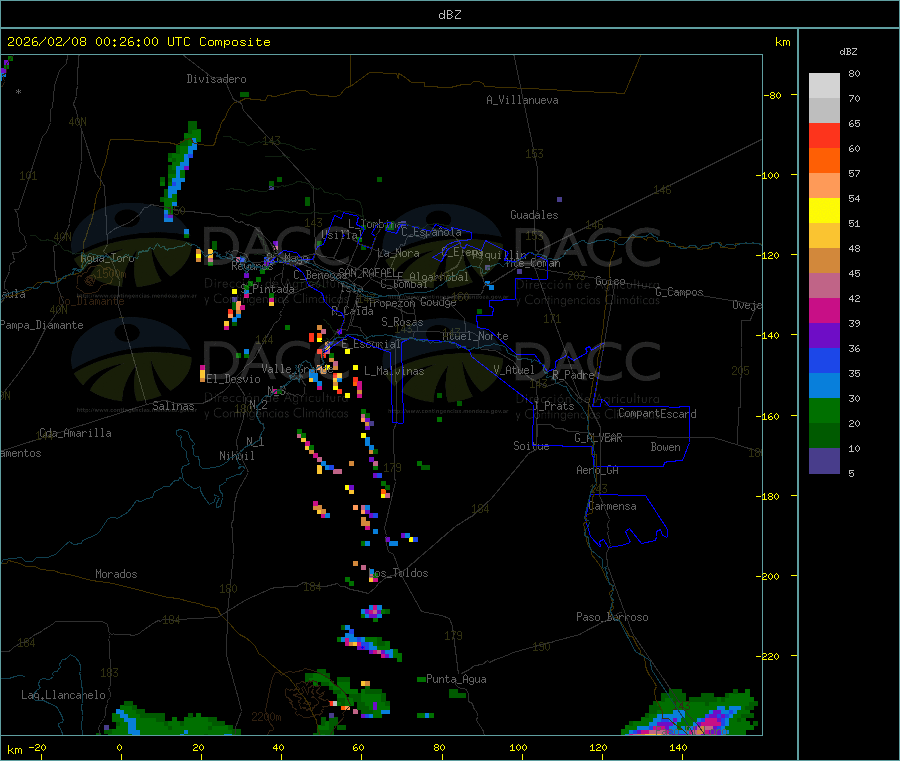Screen dimensions: 900x761
Task: Click the timestamp text 2026/02/08 00:26:00 UTC
Action: (99, 42)
